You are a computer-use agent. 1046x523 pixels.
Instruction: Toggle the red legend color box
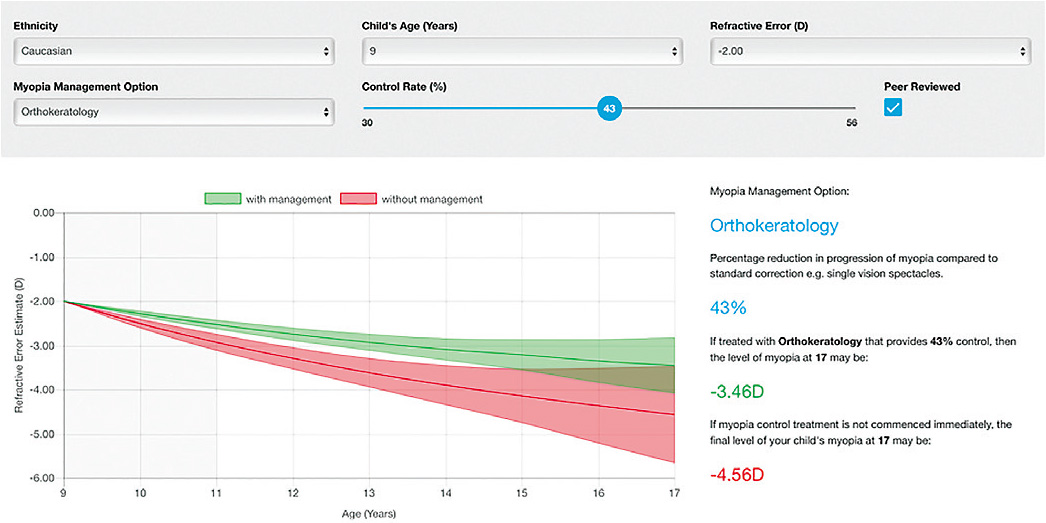[358, 199]
